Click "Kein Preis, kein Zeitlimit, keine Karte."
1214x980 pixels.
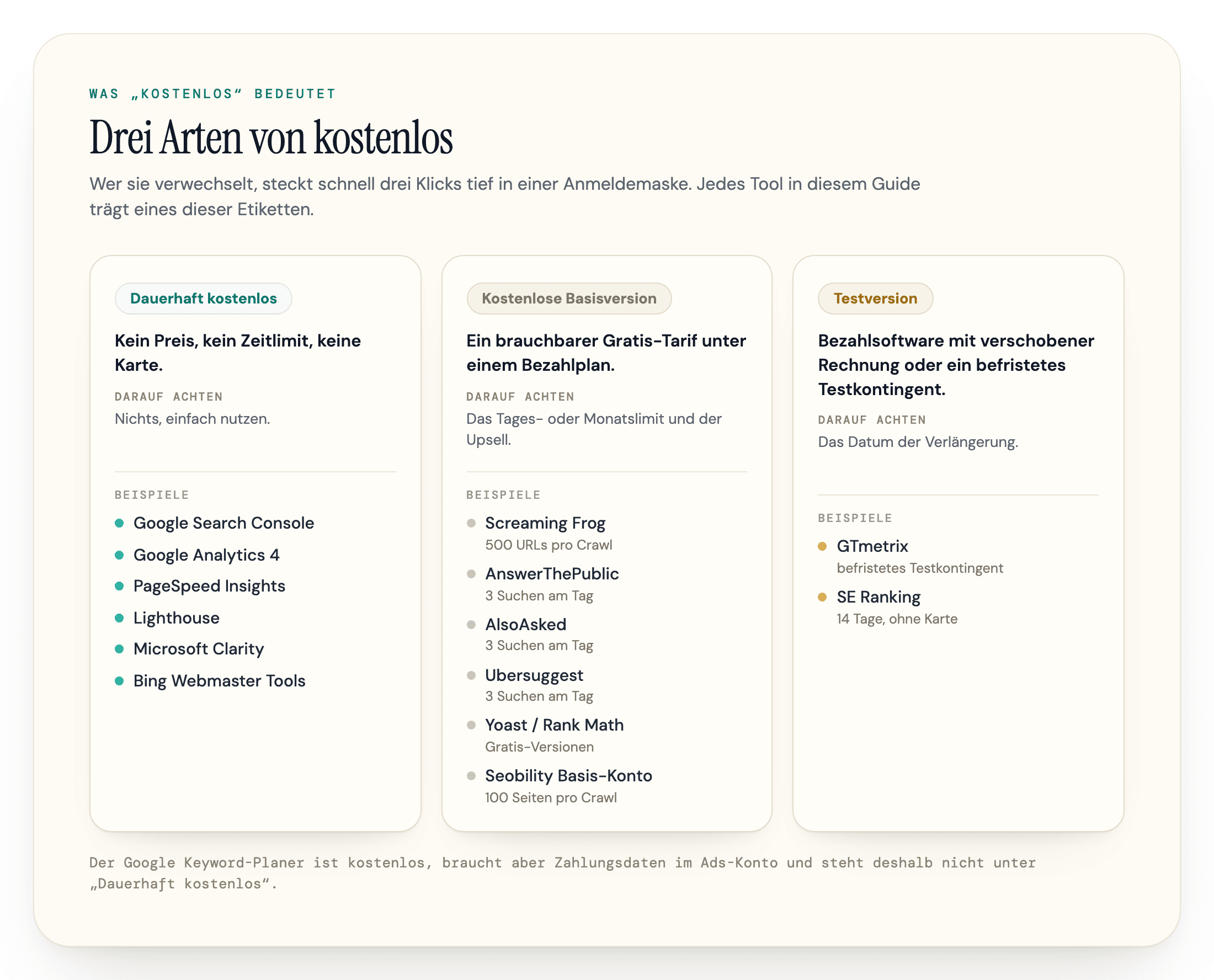(x=238, y=353)
